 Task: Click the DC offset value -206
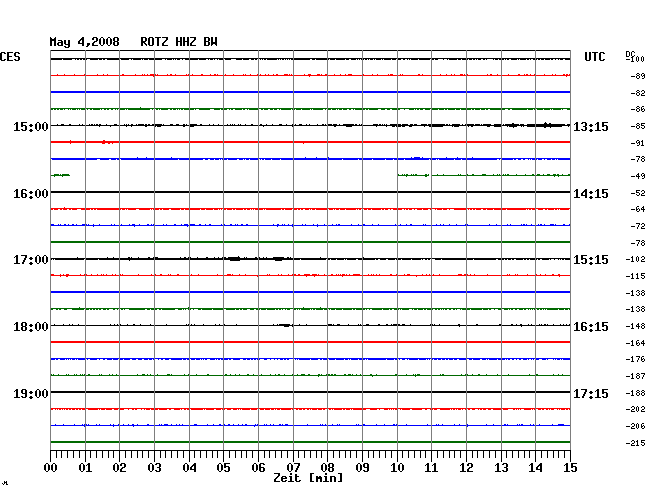pyautogui.click(x=635, y=426)
